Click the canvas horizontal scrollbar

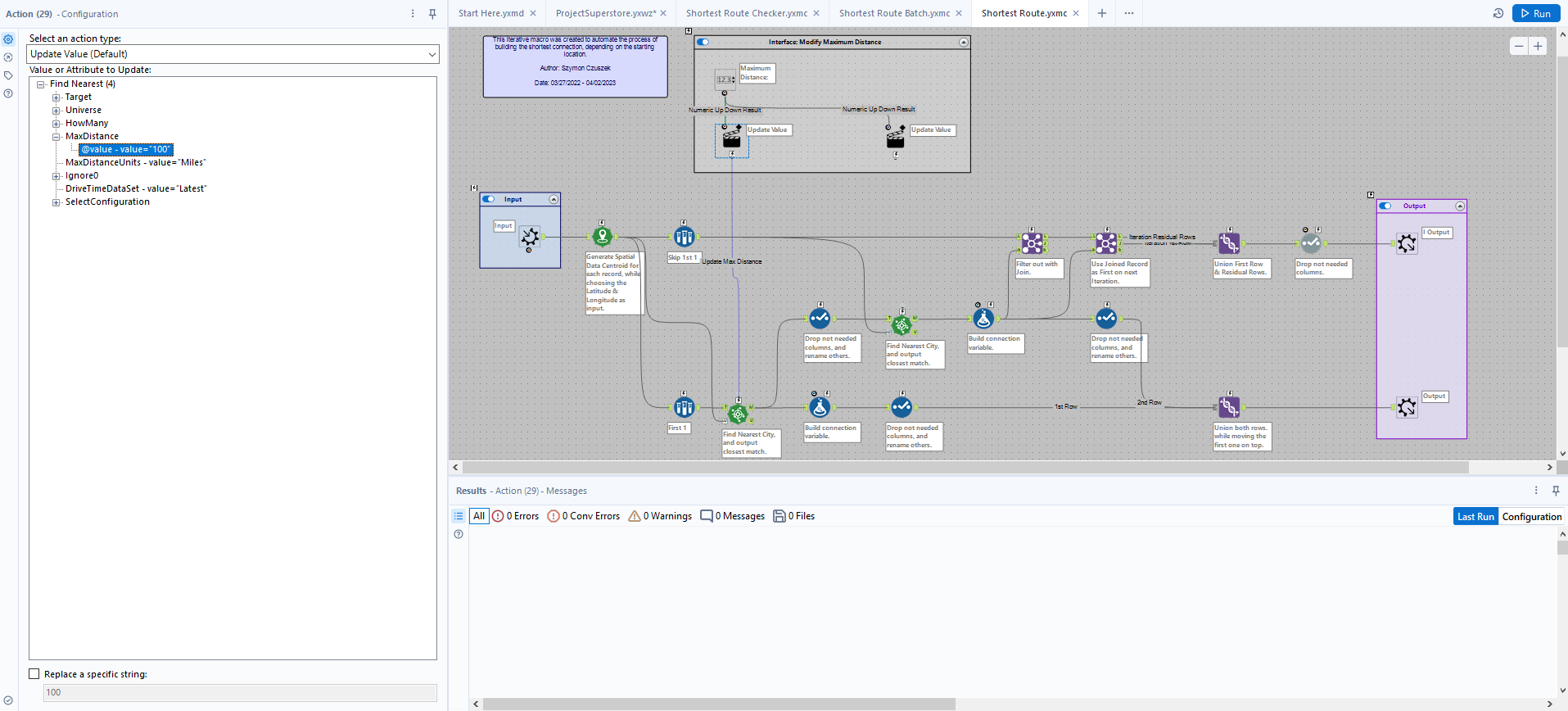[965, 467]
